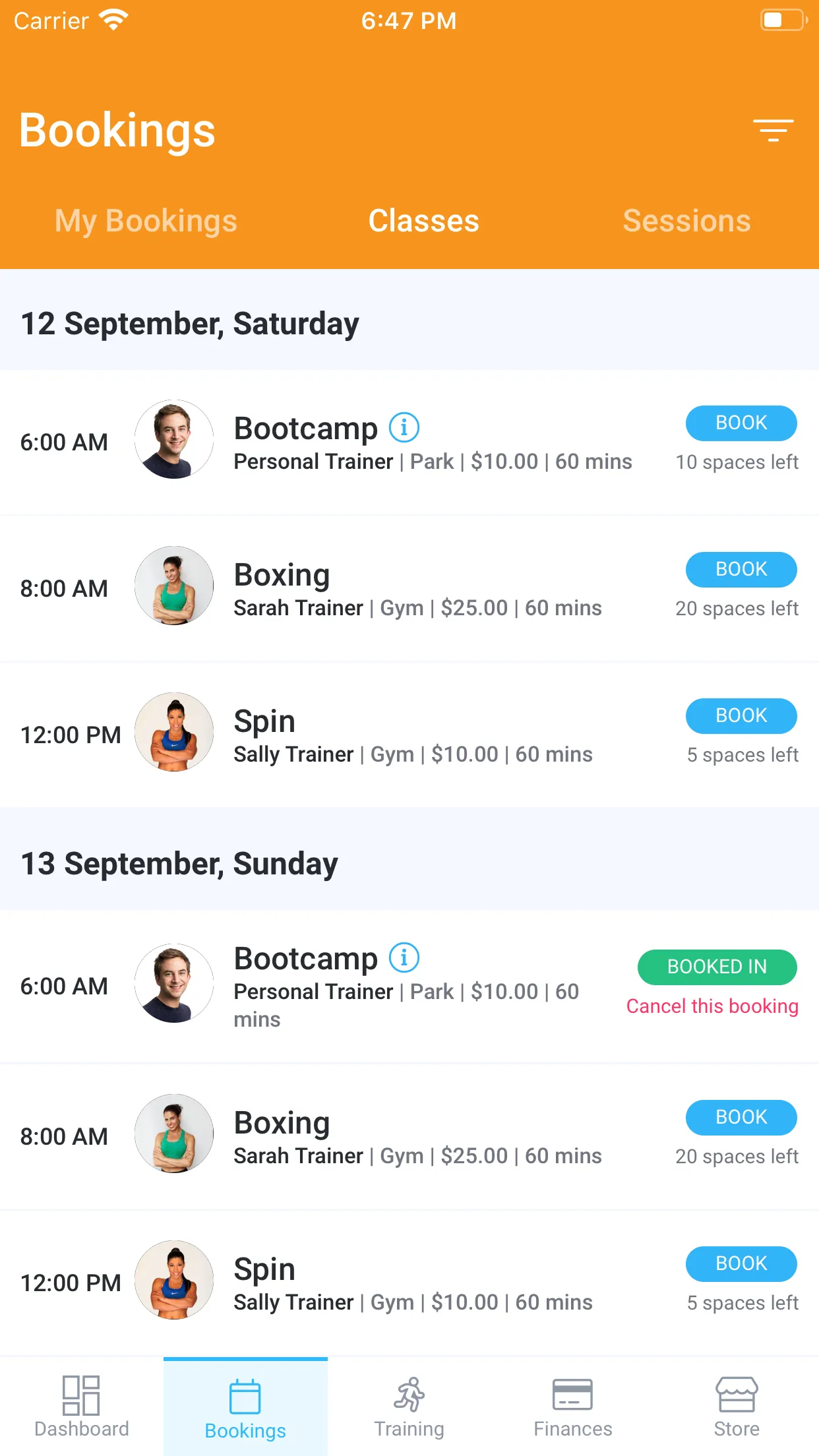Viewport: 819px width, 1456px height.
Task: Book Sunday 8:00 AM Boxing class
Action: (x=741, y=1118)
